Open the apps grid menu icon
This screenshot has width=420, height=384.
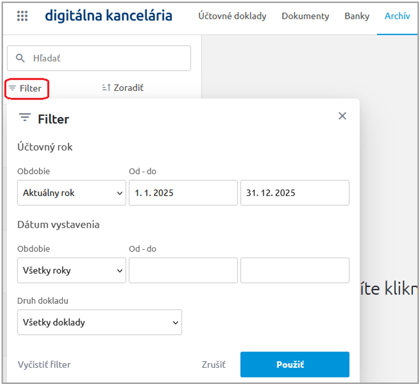(x=22, y=16)
